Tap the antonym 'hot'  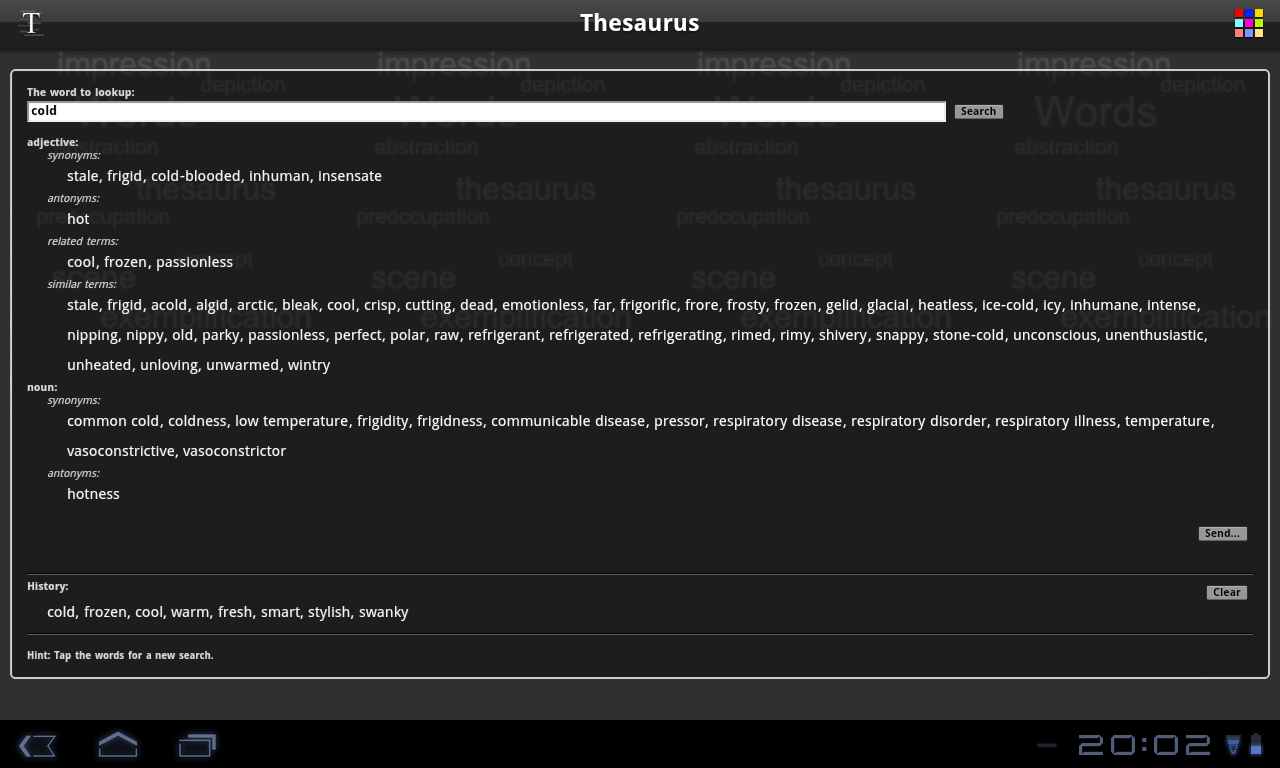[x=78, y=219]
